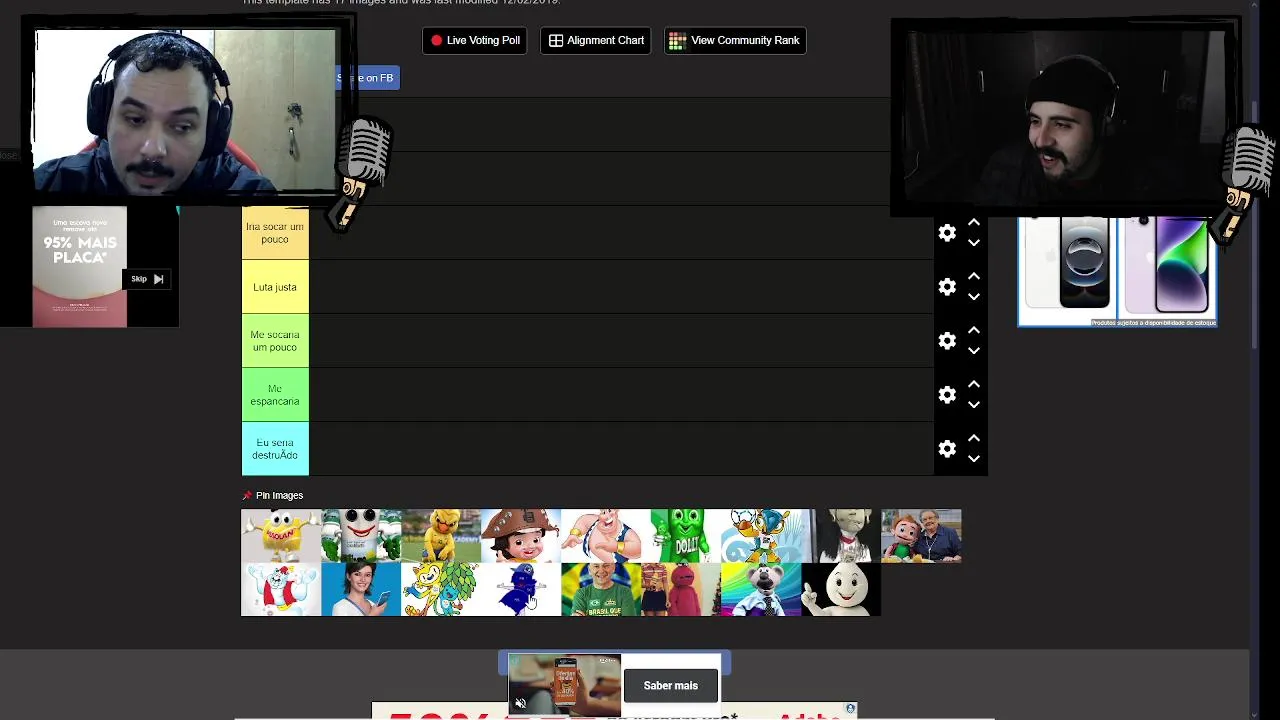The image size is (1280, 720).
Task: Pick the puppet boy with older man image
Action: click(921, 536)
